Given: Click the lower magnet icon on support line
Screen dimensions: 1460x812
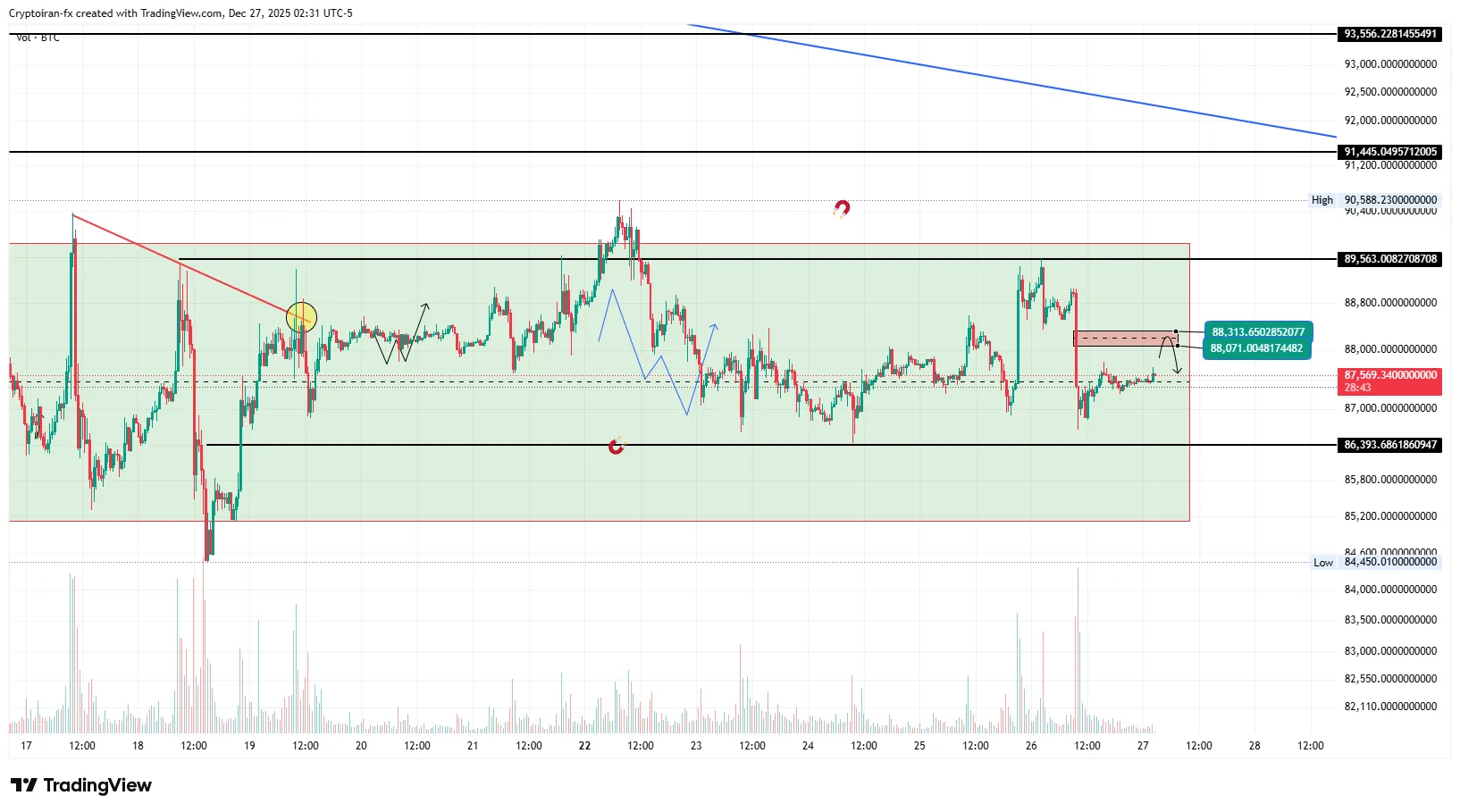Looking at the screenshot, I should click(x=616, y=446).
